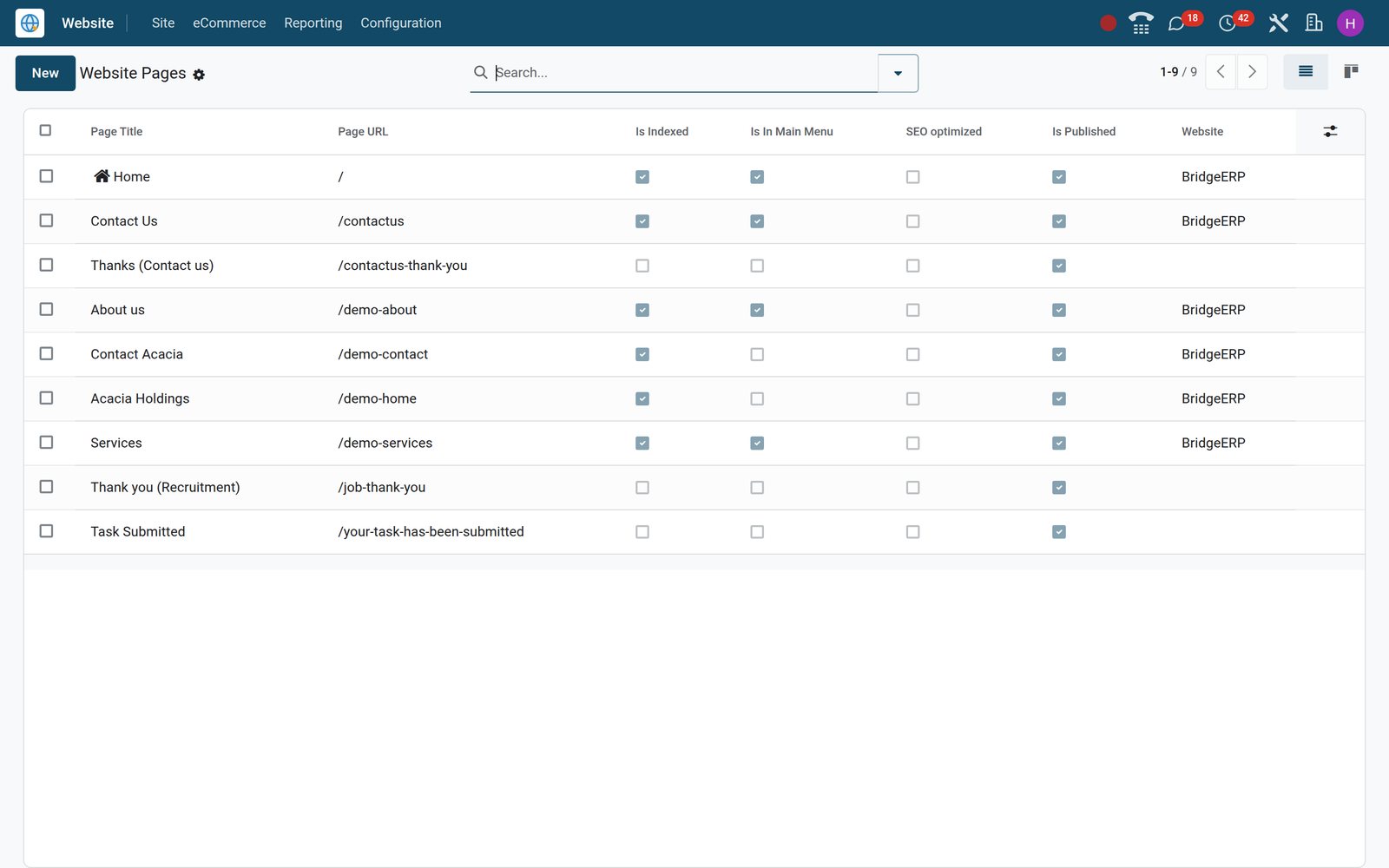Open the Reporting menu
Viewport: 1389px width, 868px height.
tap(313, 23)
